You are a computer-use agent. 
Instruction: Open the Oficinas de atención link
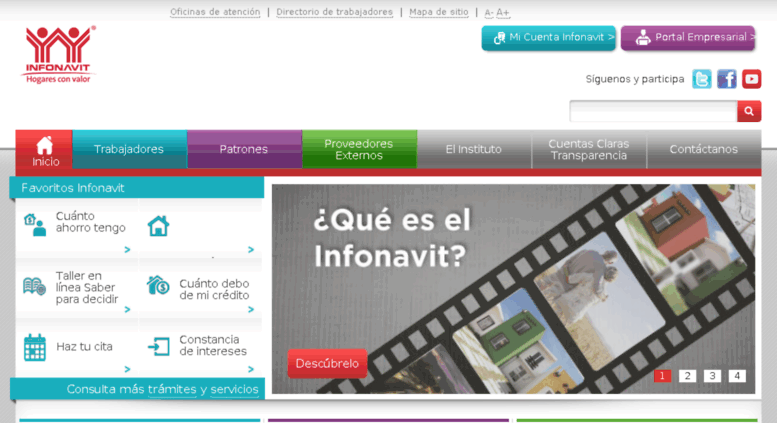pyautogui.click(x=215, y=12)
